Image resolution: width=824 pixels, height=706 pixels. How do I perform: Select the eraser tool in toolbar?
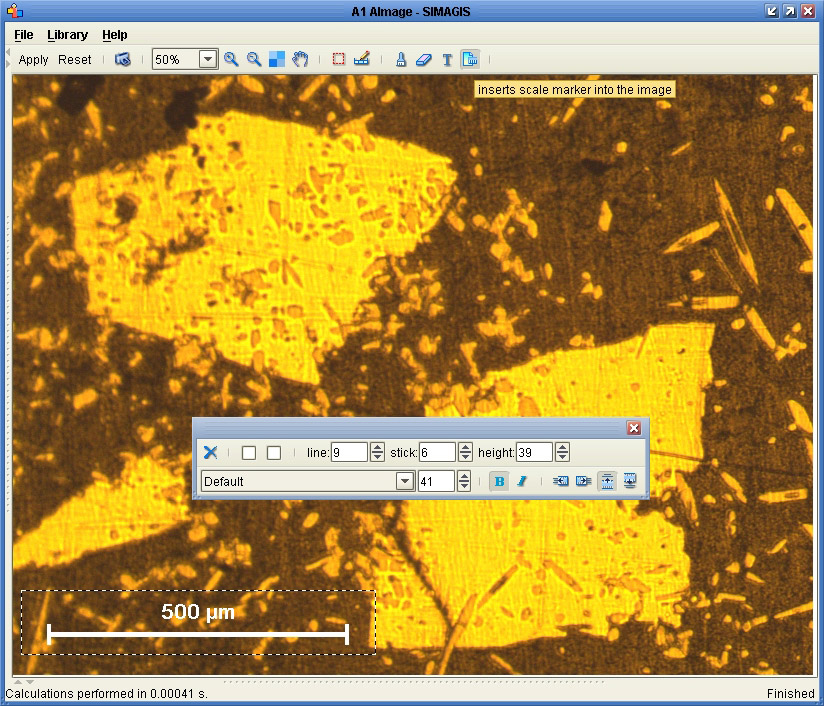(x=423, y=59)
